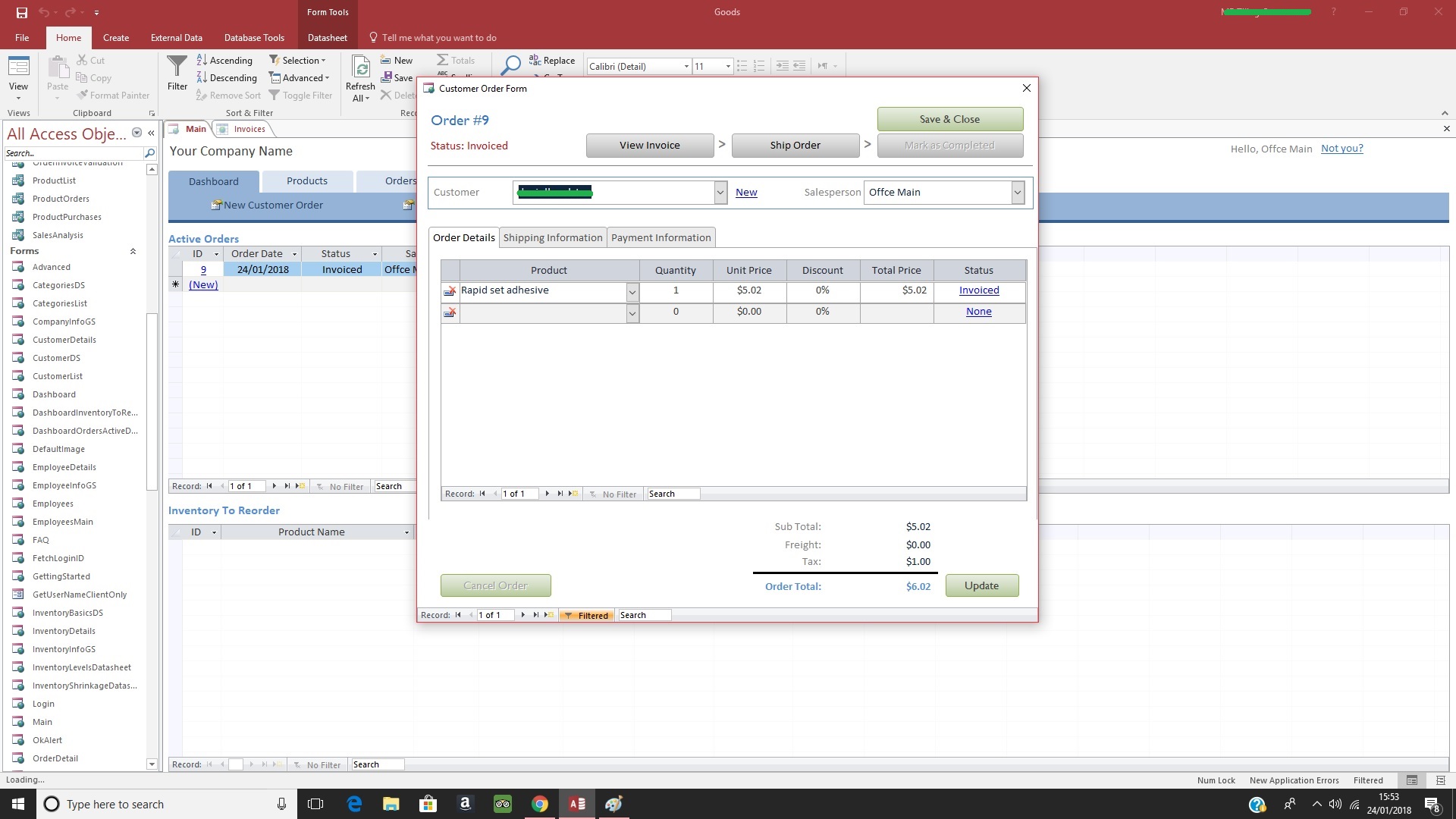The image size is (1456, 819).
Task: Switch to Shipping Information tab
Action: [x=552, y=237]
